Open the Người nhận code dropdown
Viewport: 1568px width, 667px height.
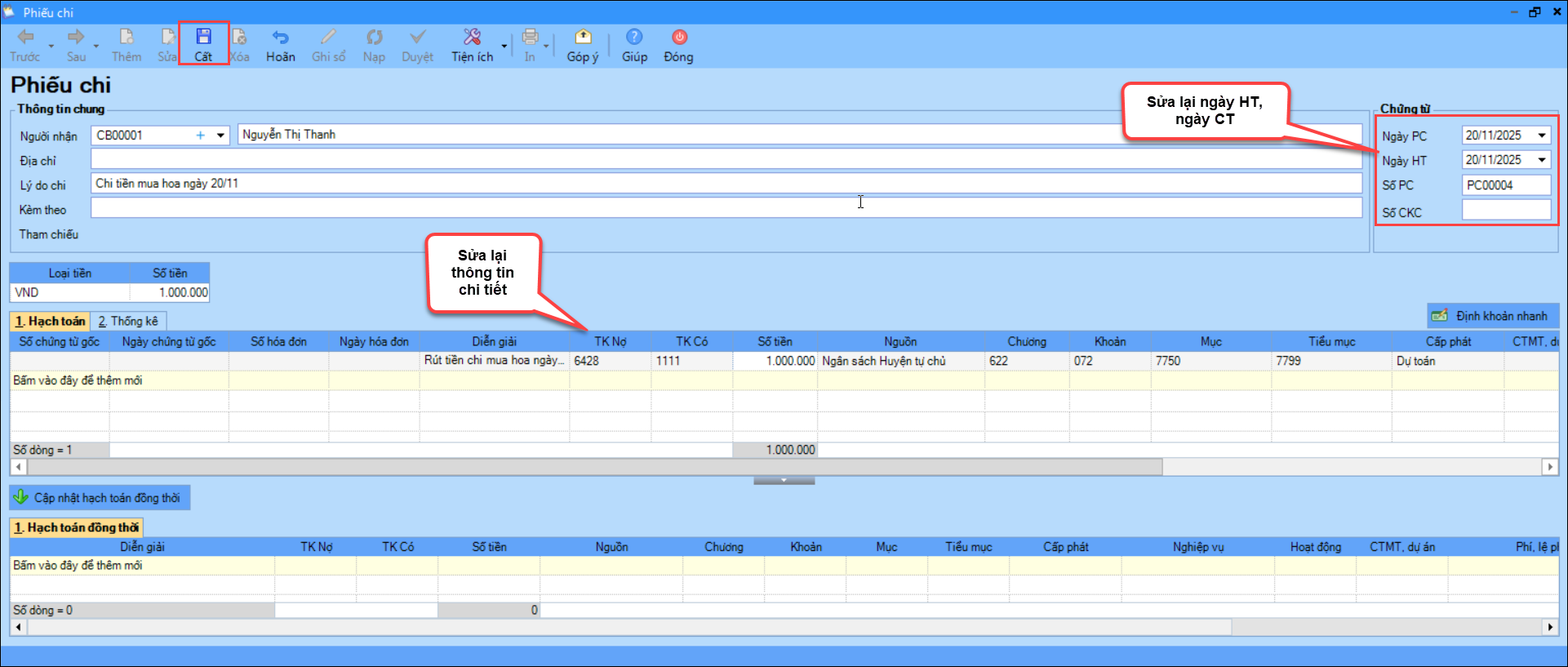pyautogui.click(x=220, y=136)
